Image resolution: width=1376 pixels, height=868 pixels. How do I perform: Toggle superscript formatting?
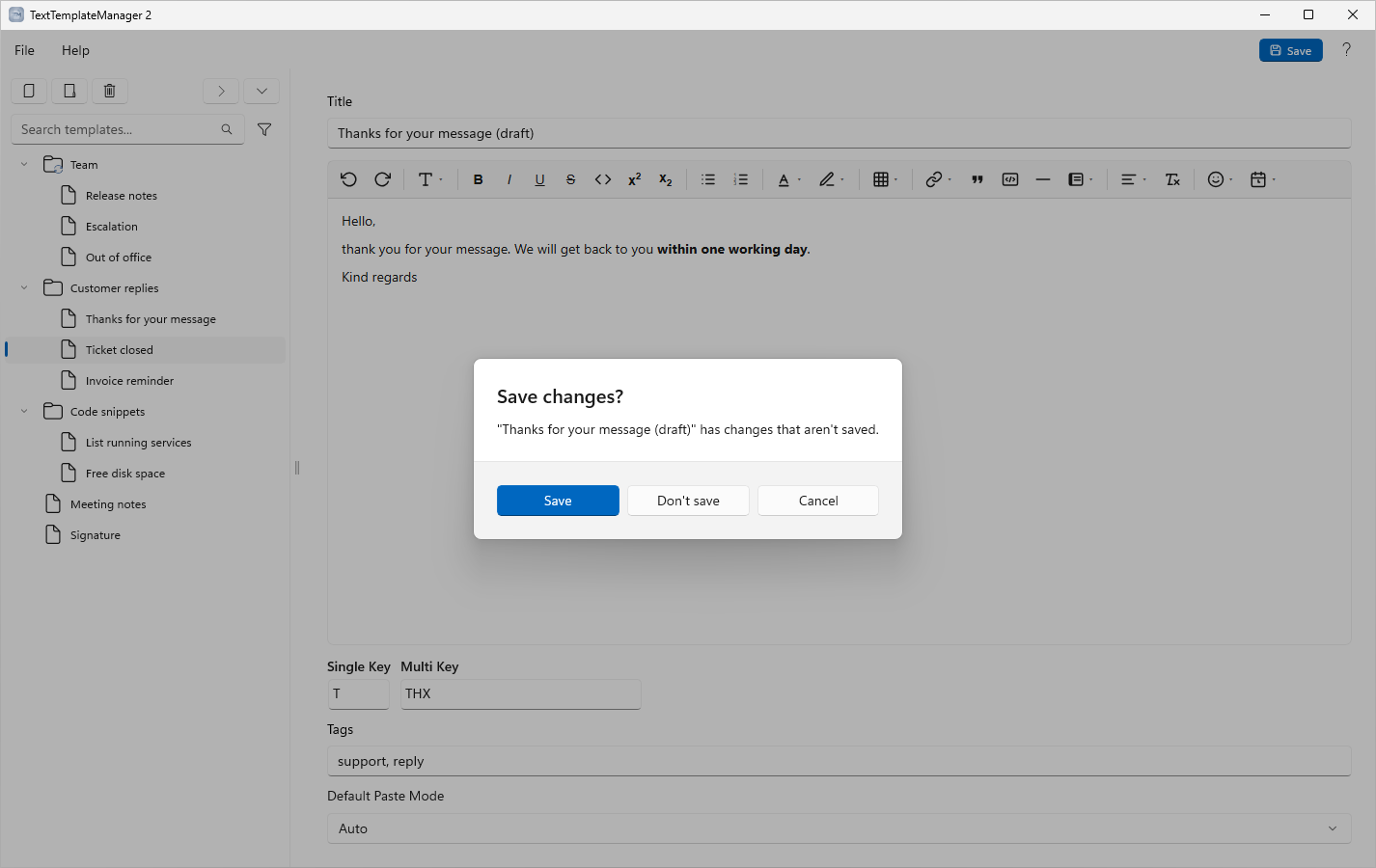(x=634, y=179)
